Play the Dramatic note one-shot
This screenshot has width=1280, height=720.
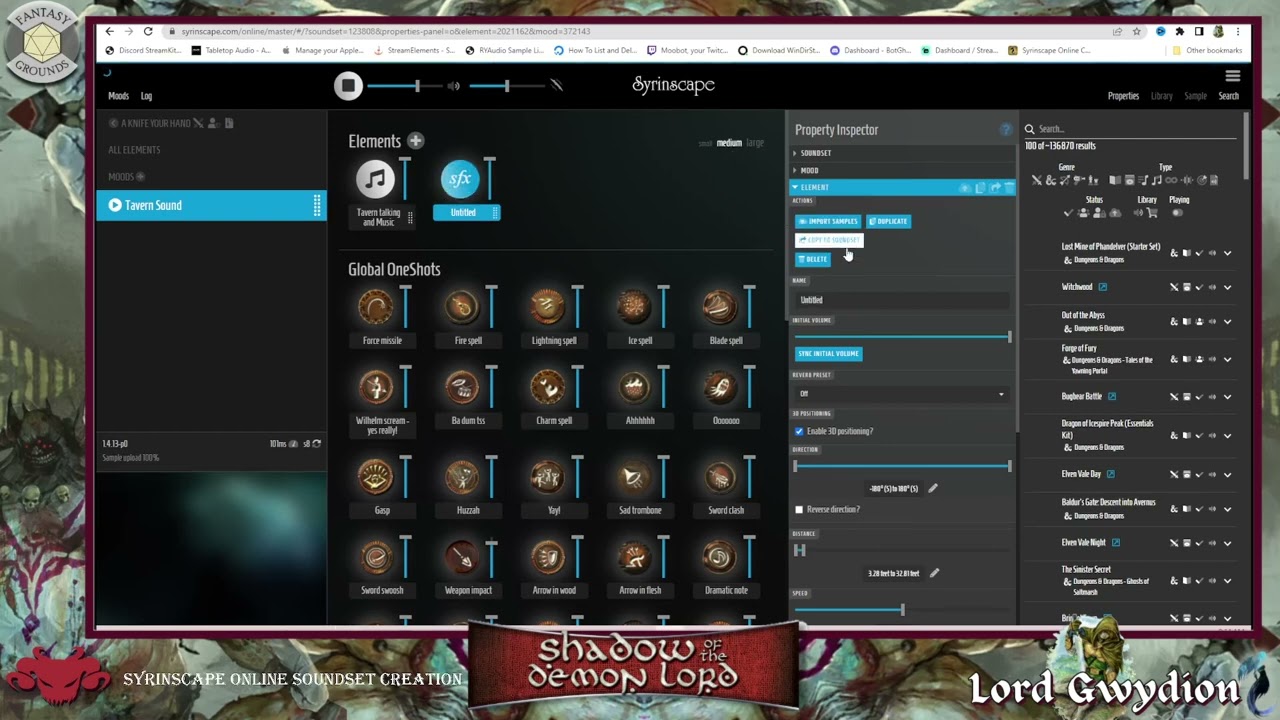point(720,558)
